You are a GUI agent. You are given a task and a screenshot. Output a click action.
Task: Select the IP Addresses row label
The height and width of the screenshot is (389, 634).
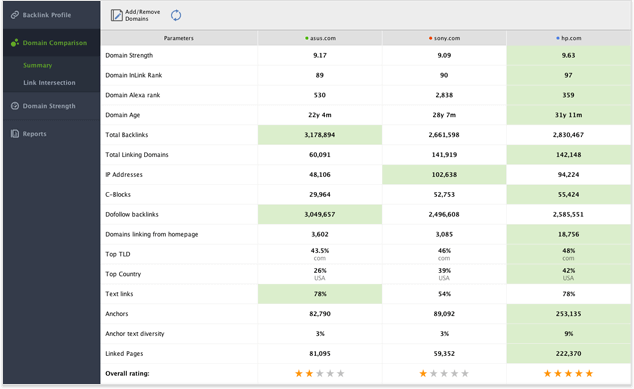(x=124, y=175)
